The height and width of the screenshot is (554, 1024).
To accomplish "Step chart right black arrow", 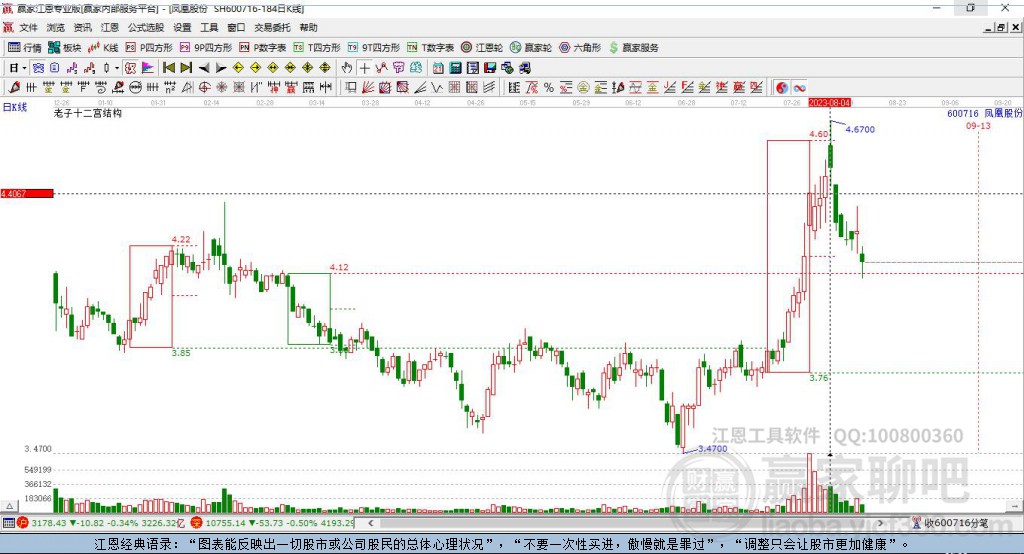I will (x=221, y=68).
